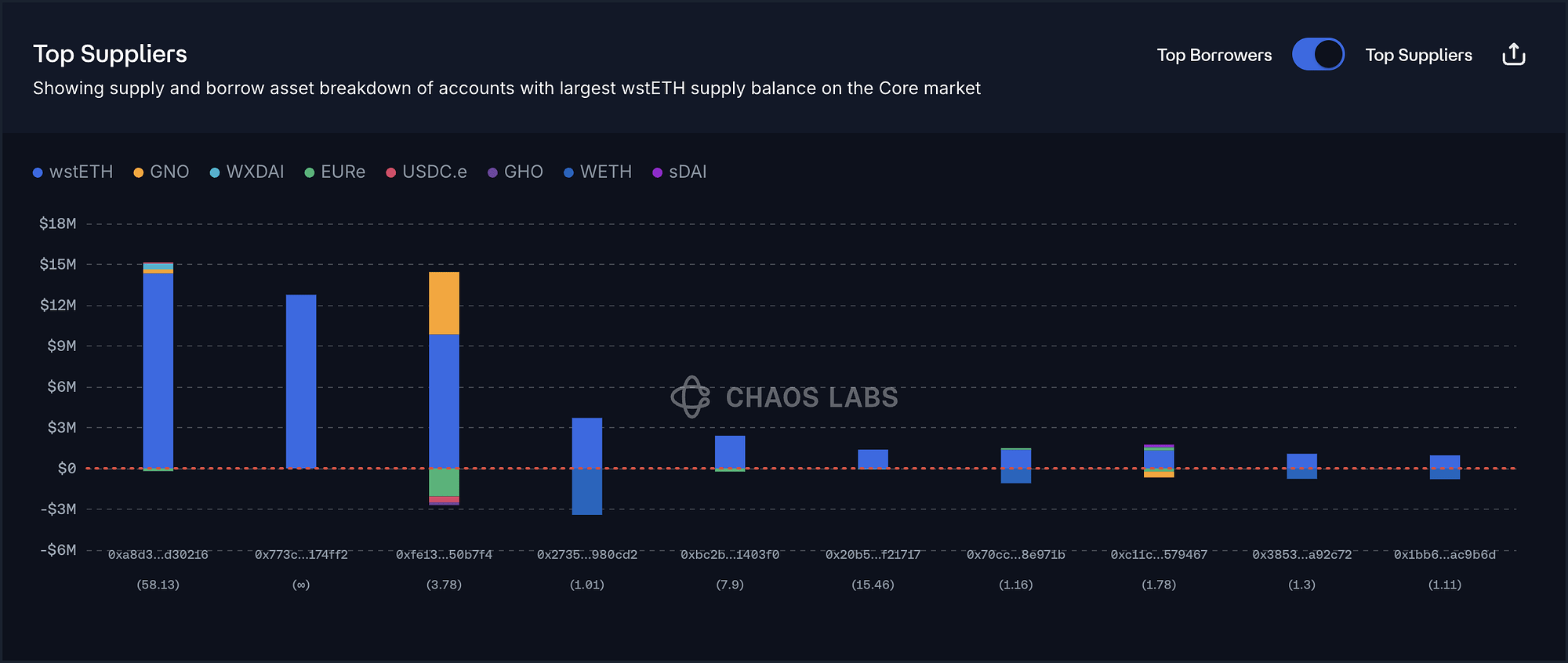Hide the WXDAI legend series

coord(247,172)
